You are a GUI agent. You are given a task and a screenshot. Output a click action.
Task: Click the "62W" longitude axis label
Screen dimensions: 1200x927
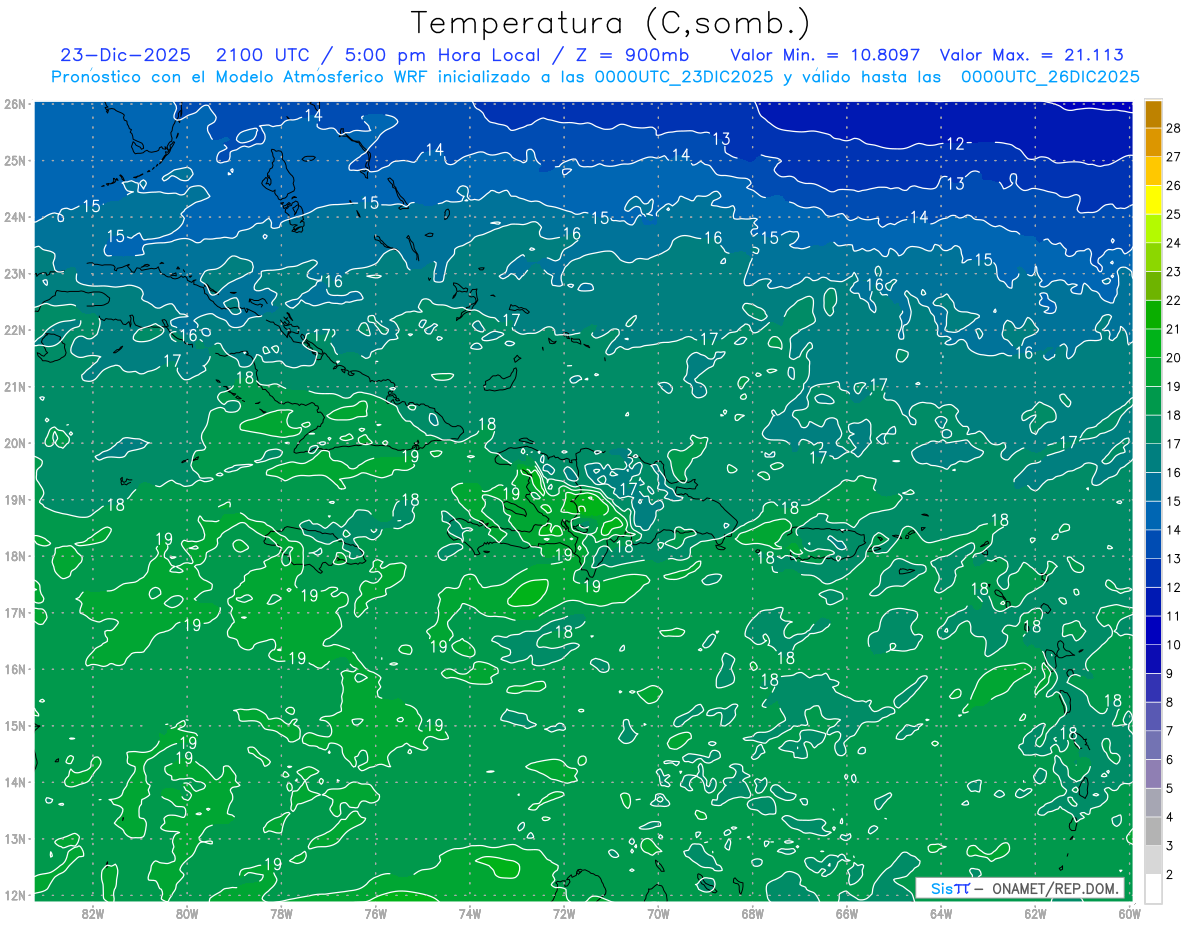click(x=1035, y=912)
